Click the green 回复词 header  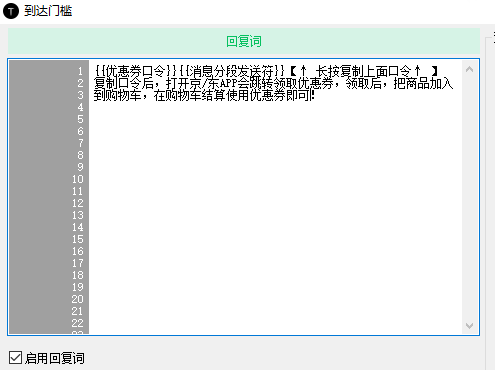click(x=244, y=41)
